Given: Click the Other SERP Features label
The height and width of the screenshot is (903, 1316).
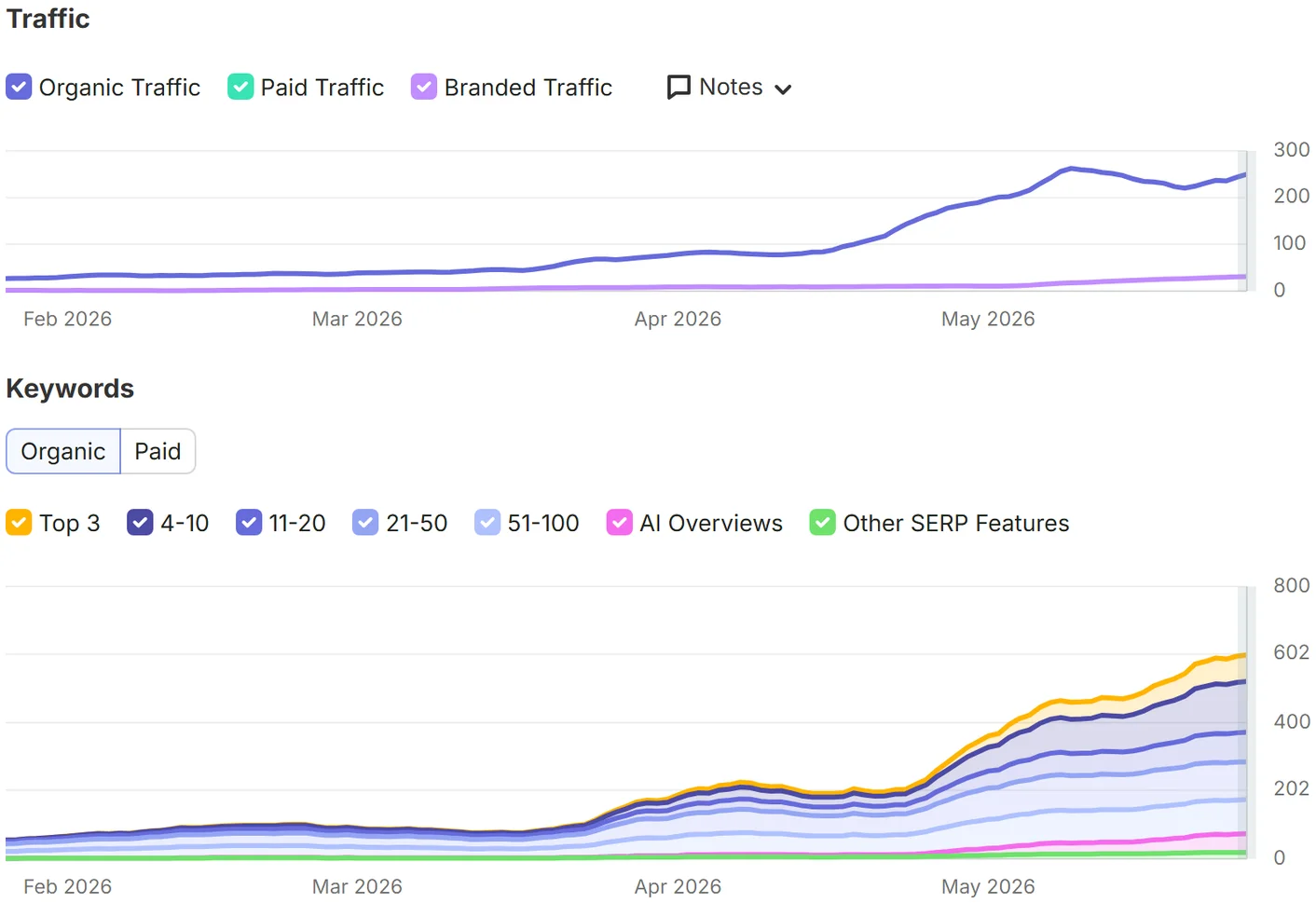Looking at the screenshot, I should click(956, 523).
